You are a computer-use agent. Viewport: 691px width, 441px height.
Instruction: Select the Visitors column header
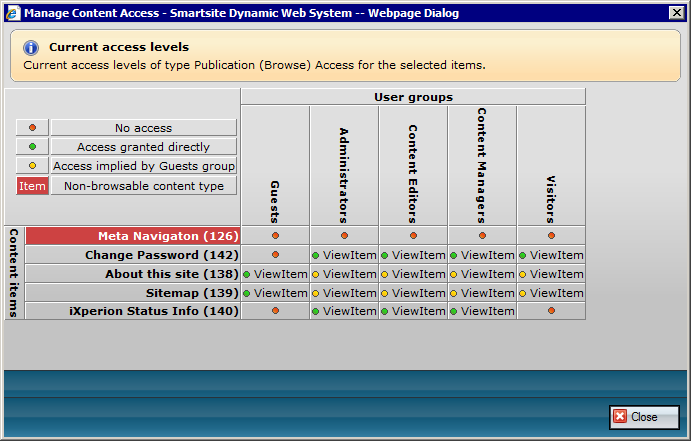[551, 166]
